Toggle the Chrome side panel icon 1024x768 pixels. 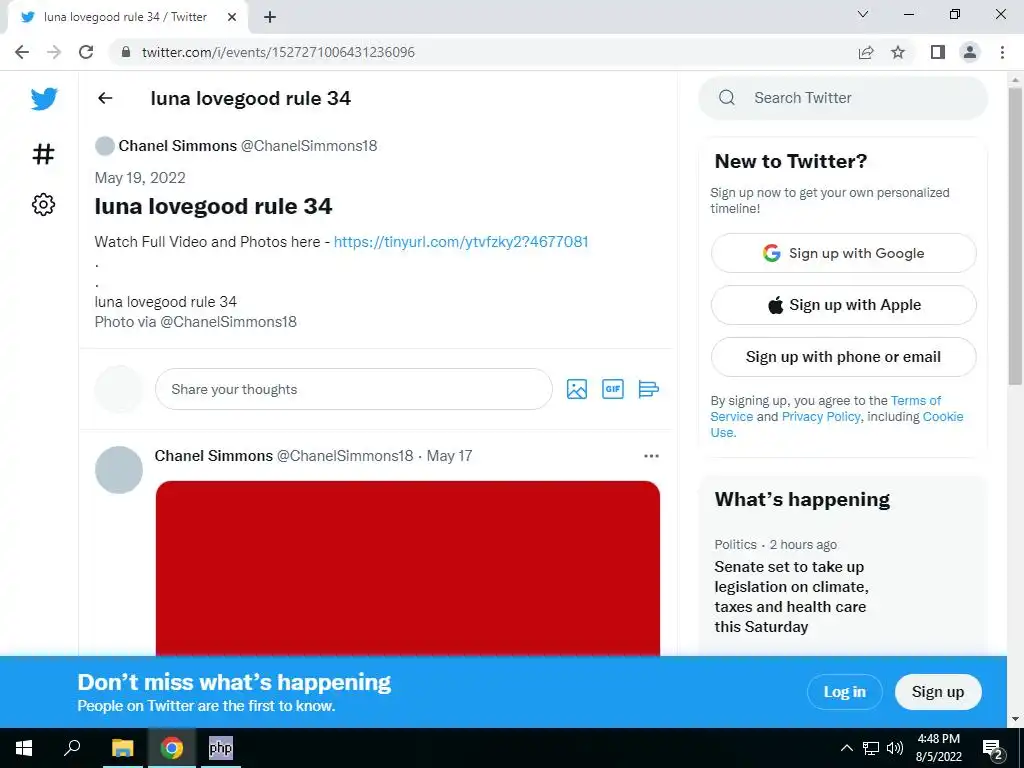(x=938, y=52)
